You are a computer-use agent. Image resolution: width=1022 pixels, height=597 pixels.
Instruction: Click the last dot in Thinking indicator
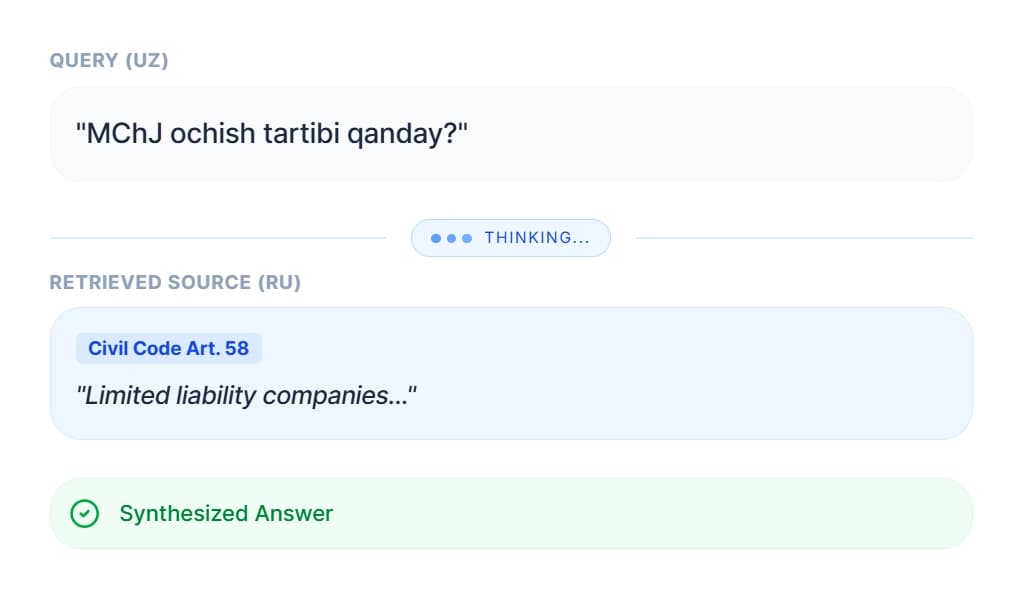(466, 239)
